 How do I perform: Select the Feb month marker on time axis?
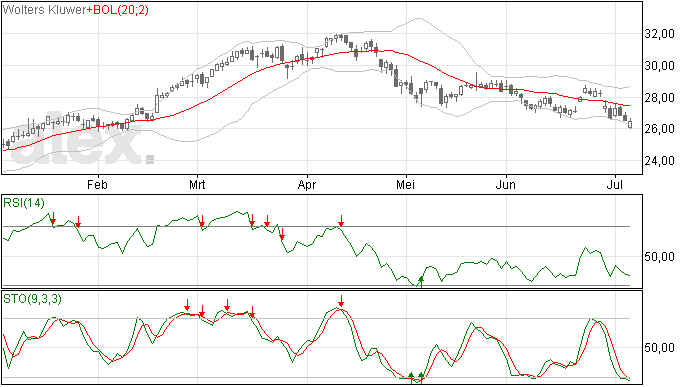pos(97,184)
